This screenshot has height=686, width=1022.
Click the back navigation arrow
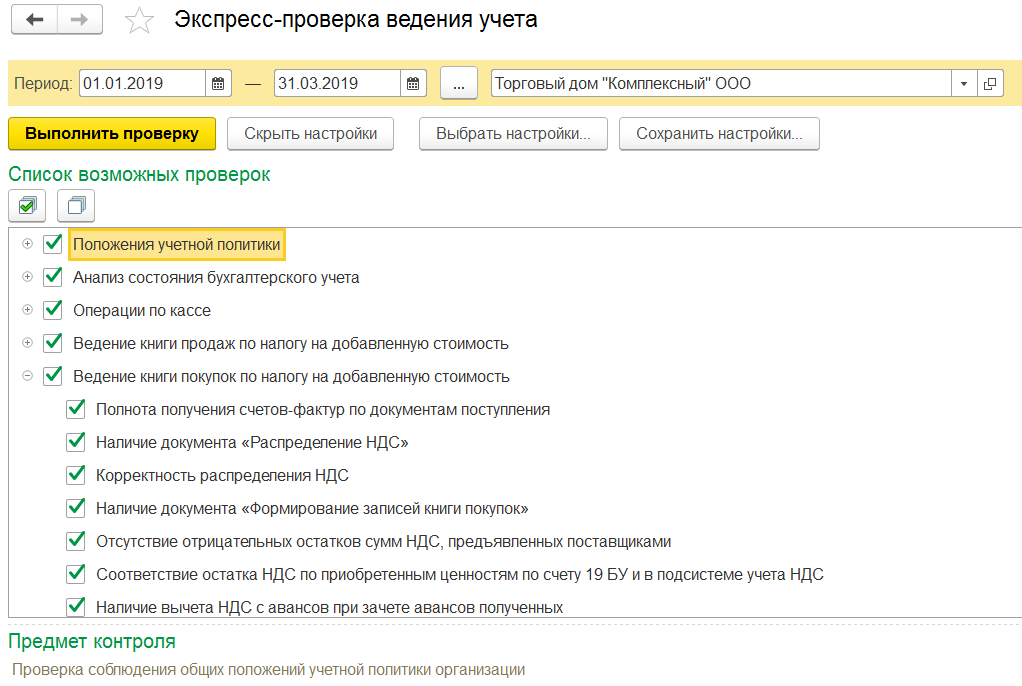coord(34,20)
